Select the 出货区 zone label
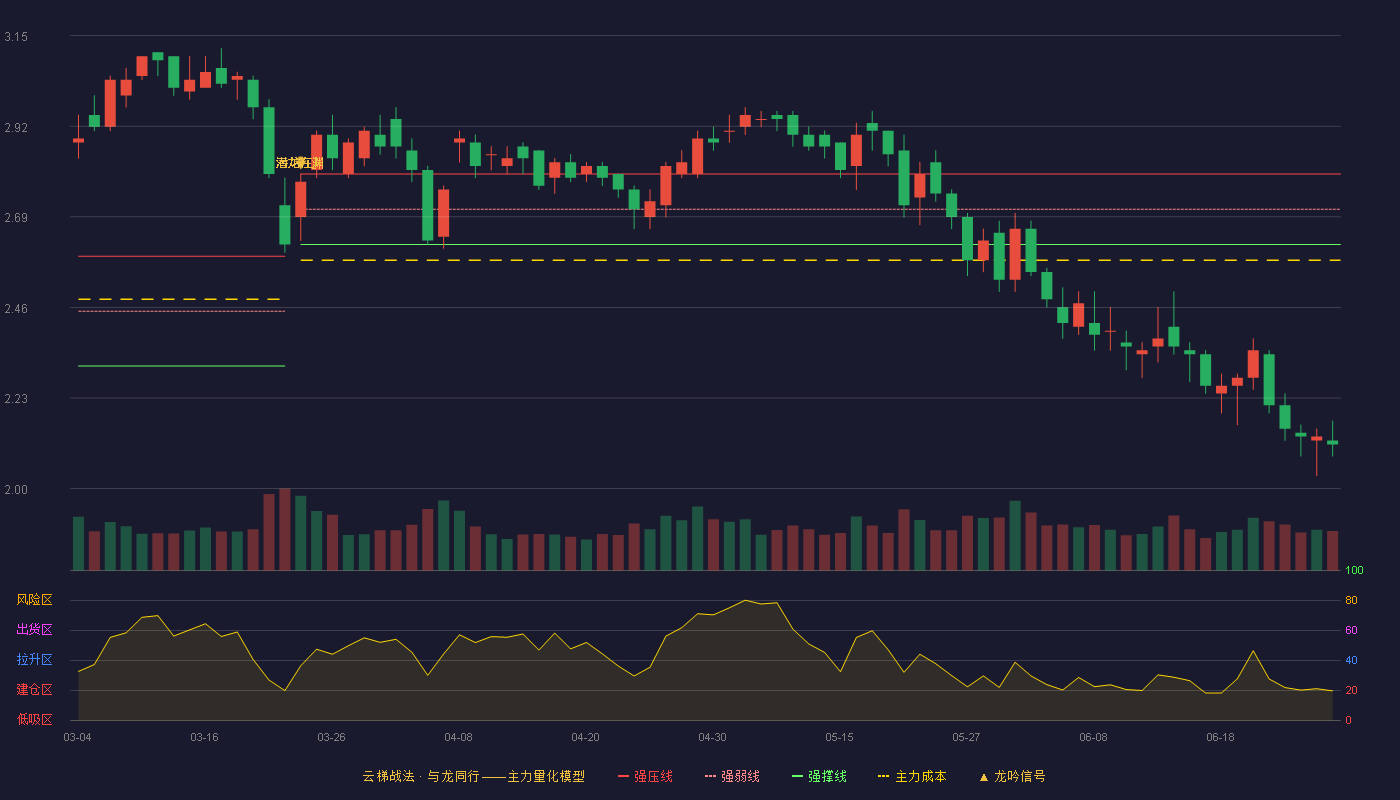 pos(34,630)
